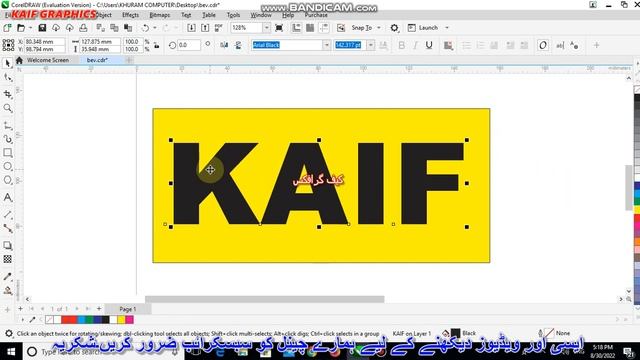Screen dimensions: 640x360
Task: Mirror text horizontally
Action: 224,45
